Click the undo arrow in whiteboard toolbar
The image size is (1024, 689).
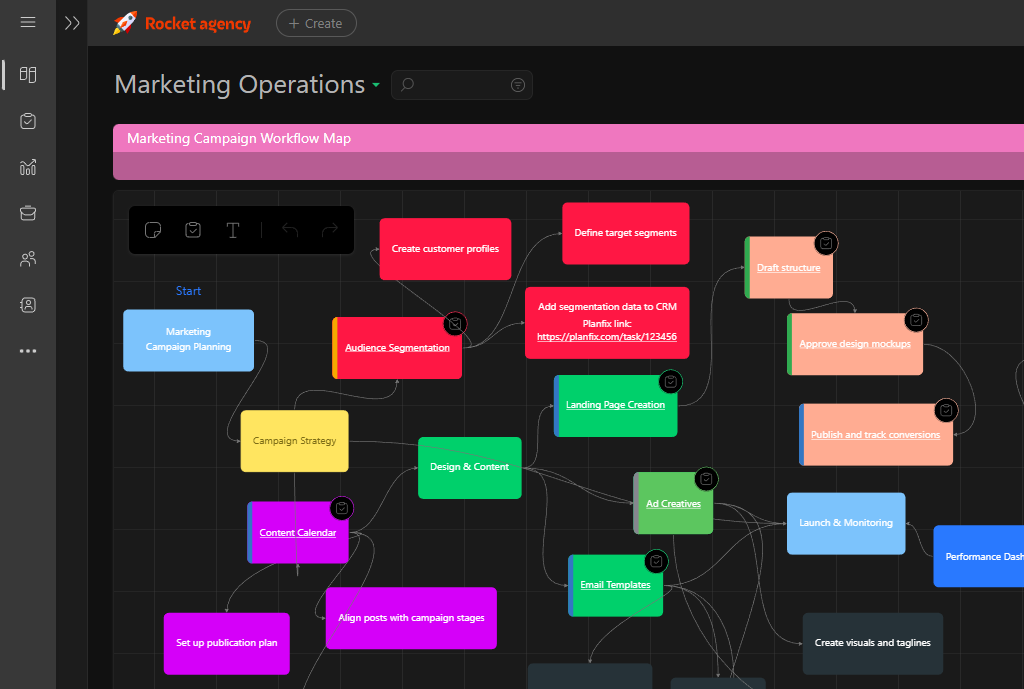[290, 231]
